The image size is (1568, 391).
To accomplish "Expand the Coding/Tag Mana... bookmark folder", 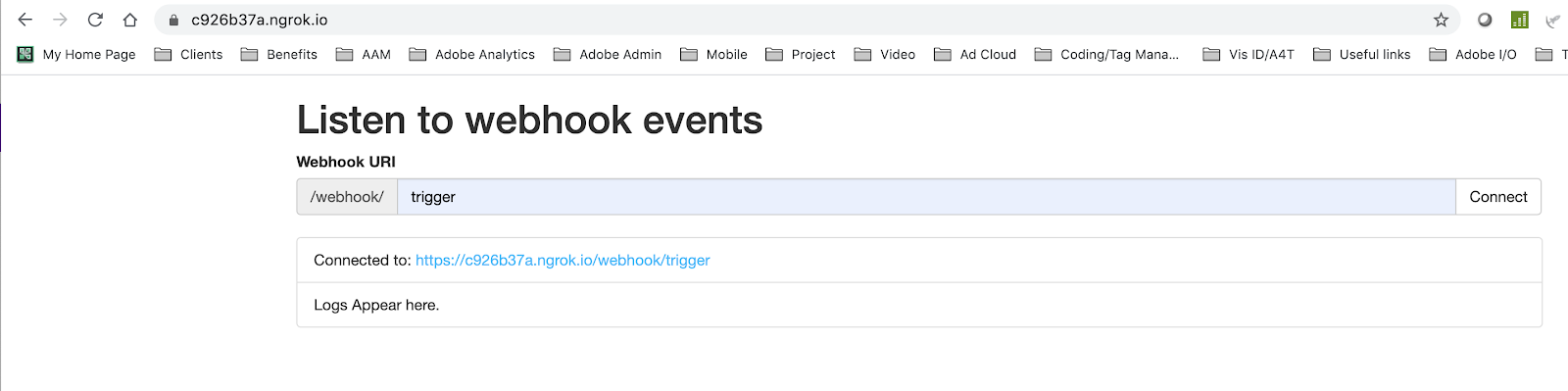I will coord(1107,55).
